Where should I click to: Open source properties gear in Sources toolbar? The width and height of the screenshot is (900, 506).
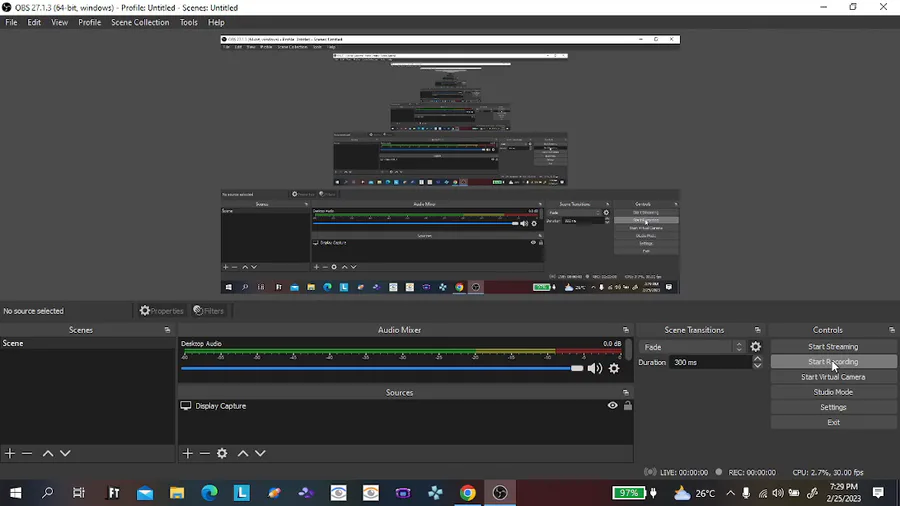coord(222,453)
